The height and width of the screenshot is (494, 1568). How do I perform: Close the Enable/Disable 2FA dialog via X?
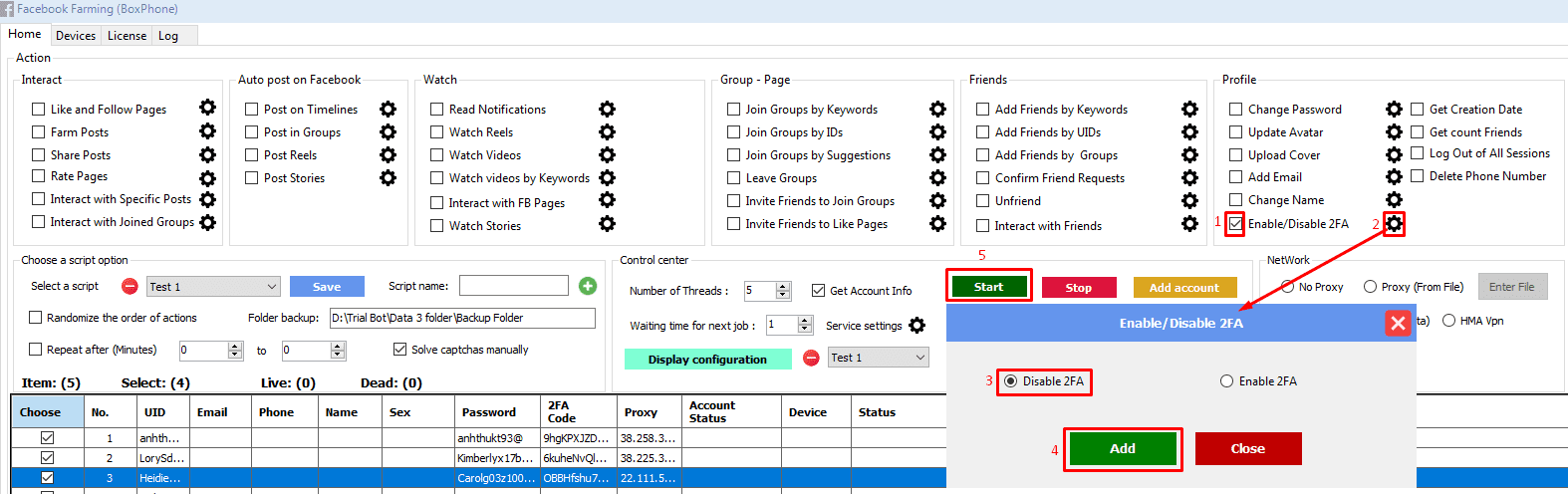click(x=1398, y=323)
